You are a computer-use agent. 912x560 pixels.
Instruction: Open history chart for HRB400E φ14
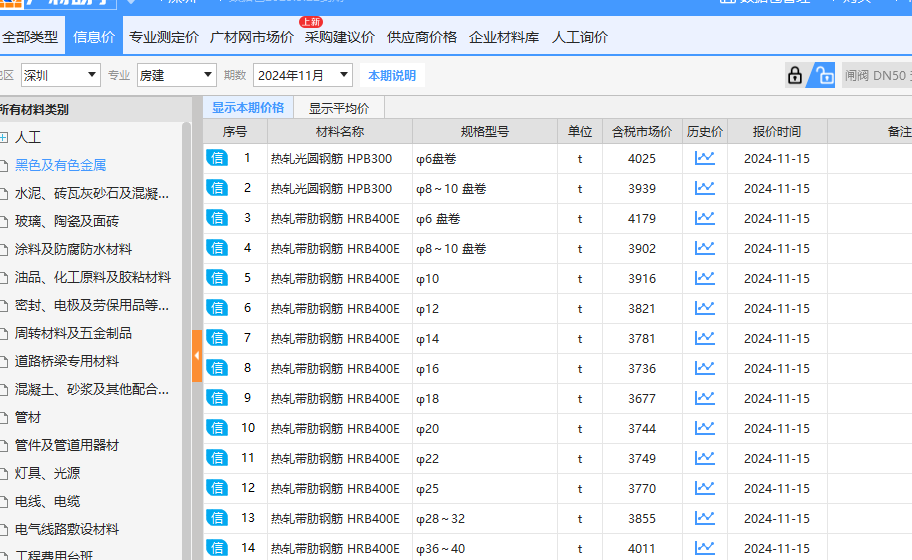[704, 338]
